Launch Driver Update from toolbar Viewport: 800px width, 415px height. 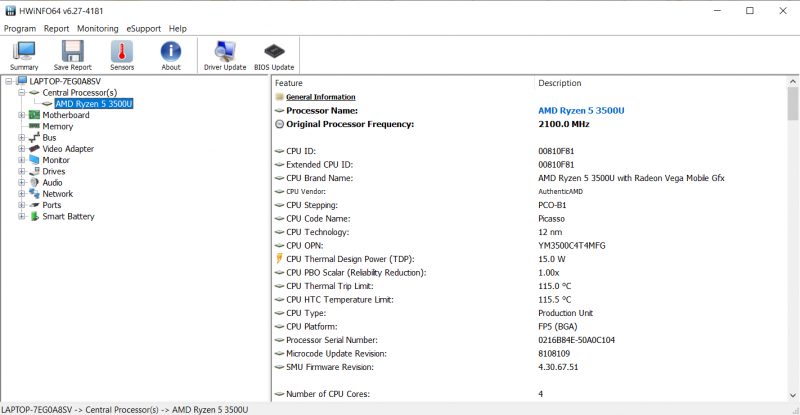click(225, 54)
